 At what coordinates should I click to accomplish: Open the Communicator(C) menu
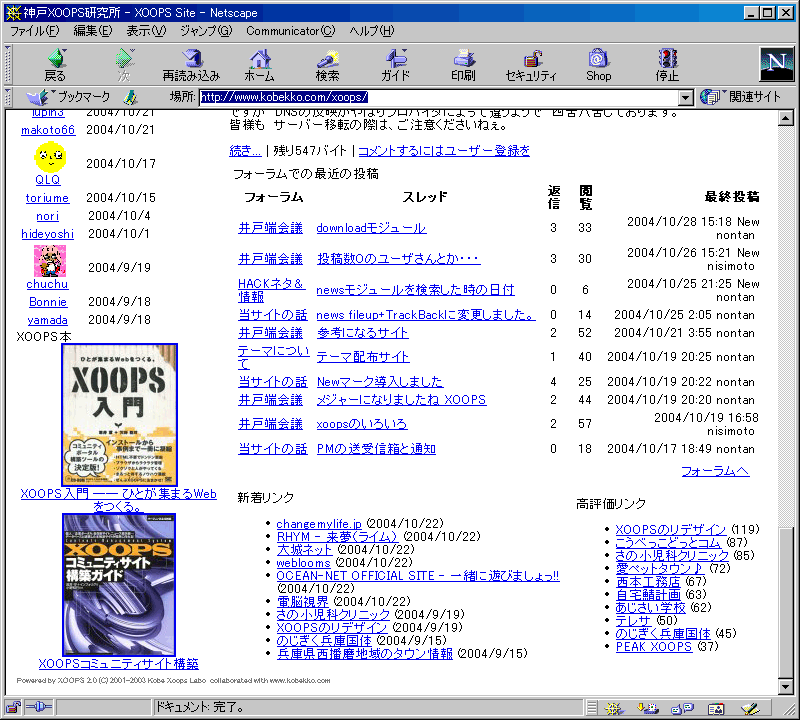[290, 31]
